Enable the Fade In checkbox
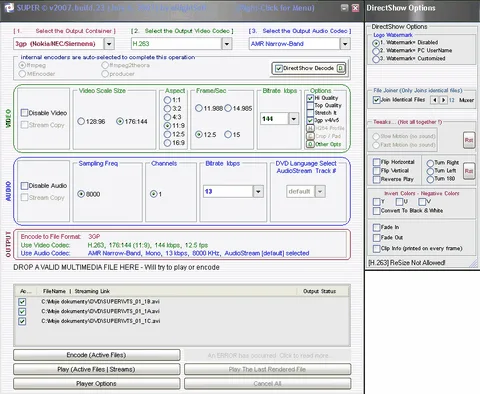Screen dimensions: 480x394 [377, 227]
